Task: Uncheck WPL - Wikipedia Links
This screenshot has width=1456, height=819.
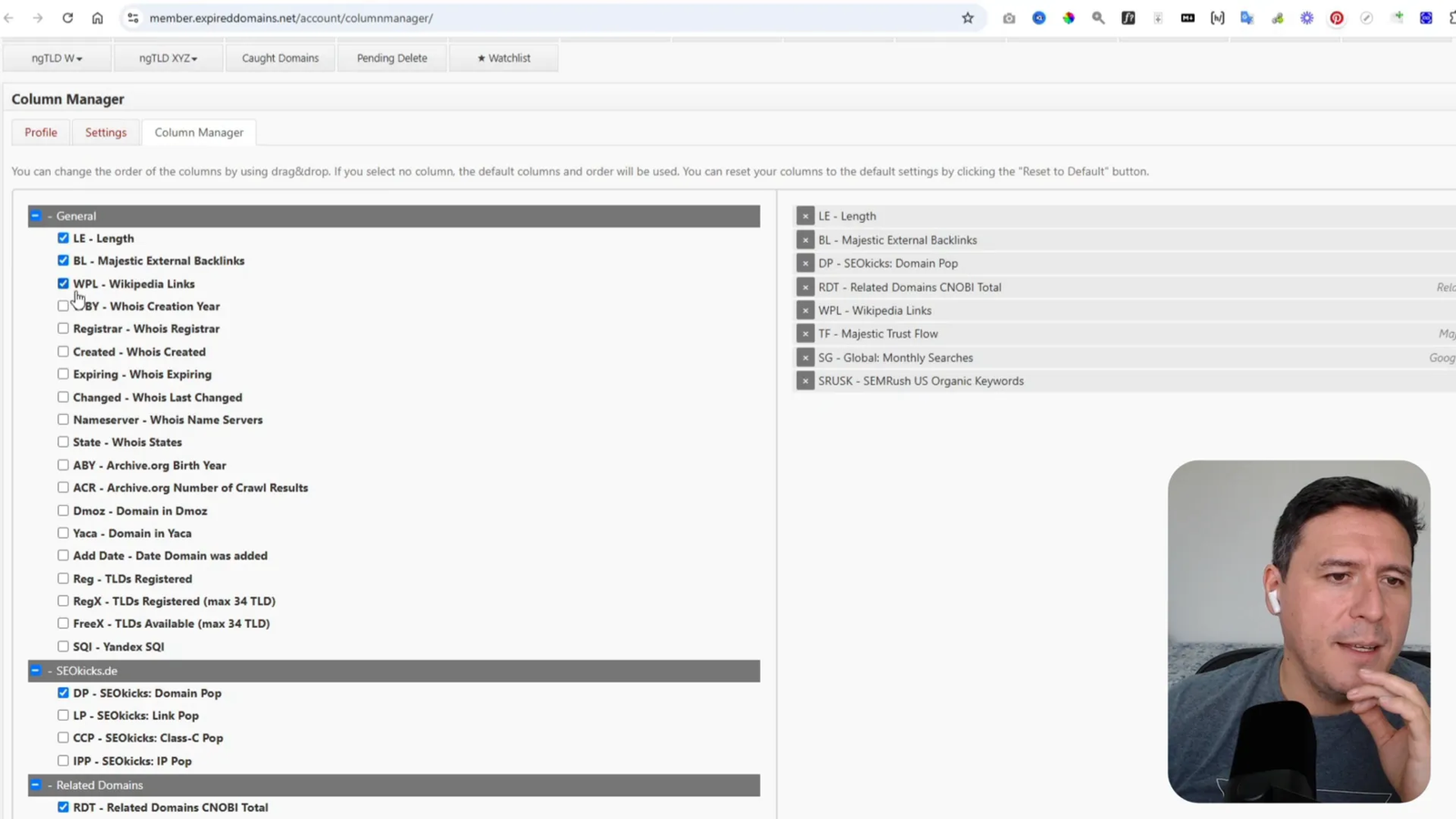Action: click(x=63, y=283)
